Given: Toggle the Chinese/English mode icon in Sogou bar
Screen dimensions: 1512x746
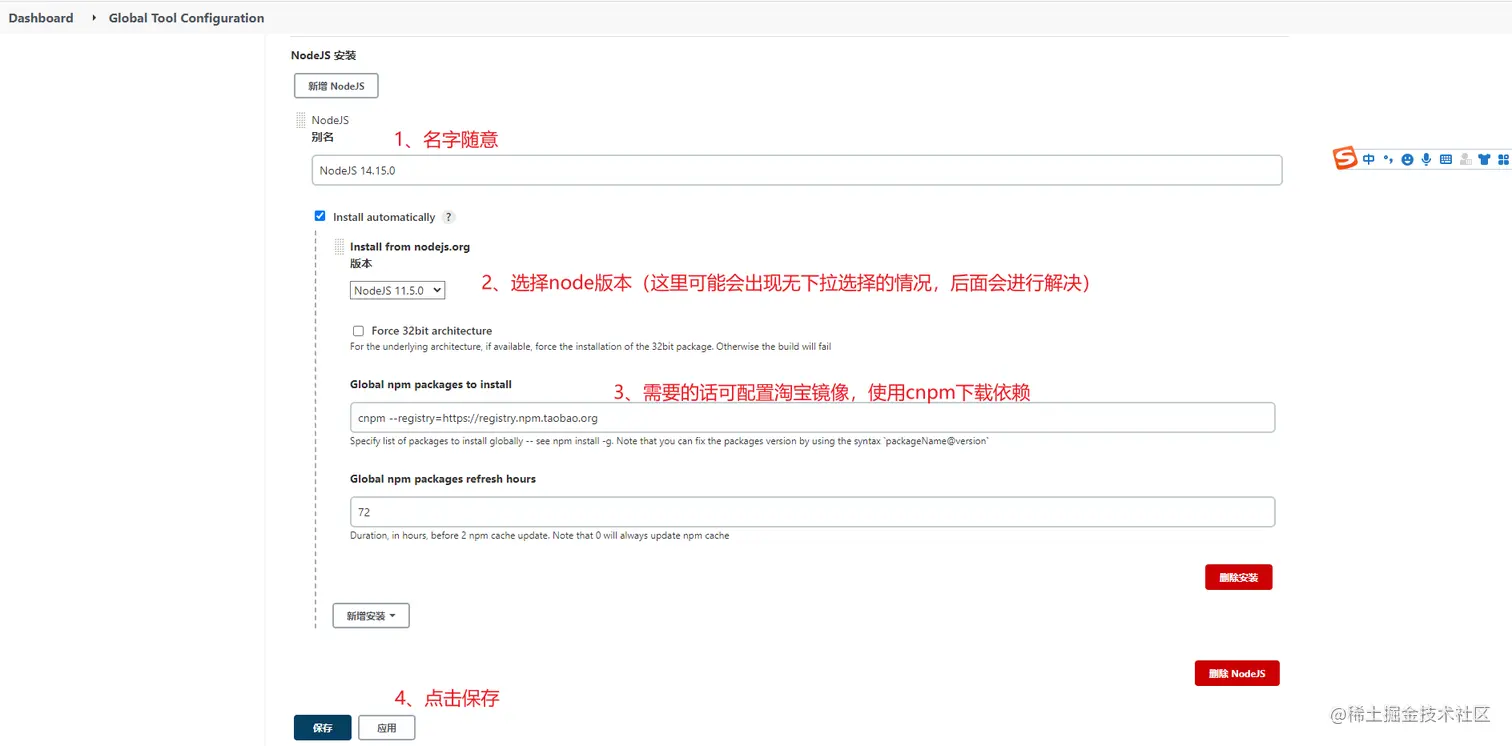Looking at the screenshot, I should pyautogui.click(x=1369, y=159).
